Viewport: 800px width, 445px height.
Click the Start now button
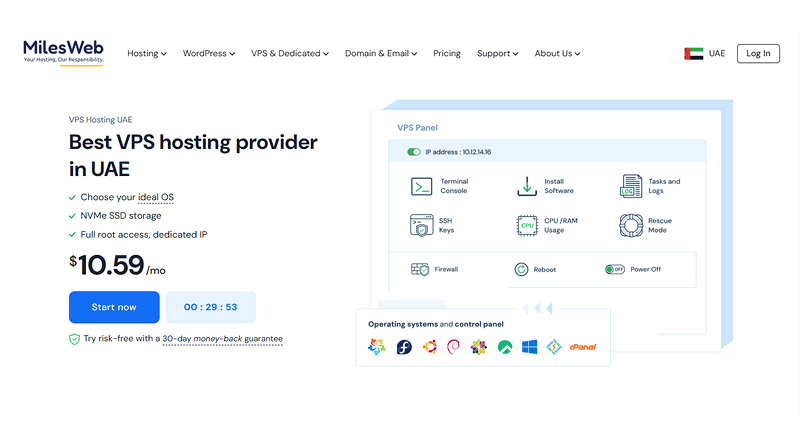[114, 307]
